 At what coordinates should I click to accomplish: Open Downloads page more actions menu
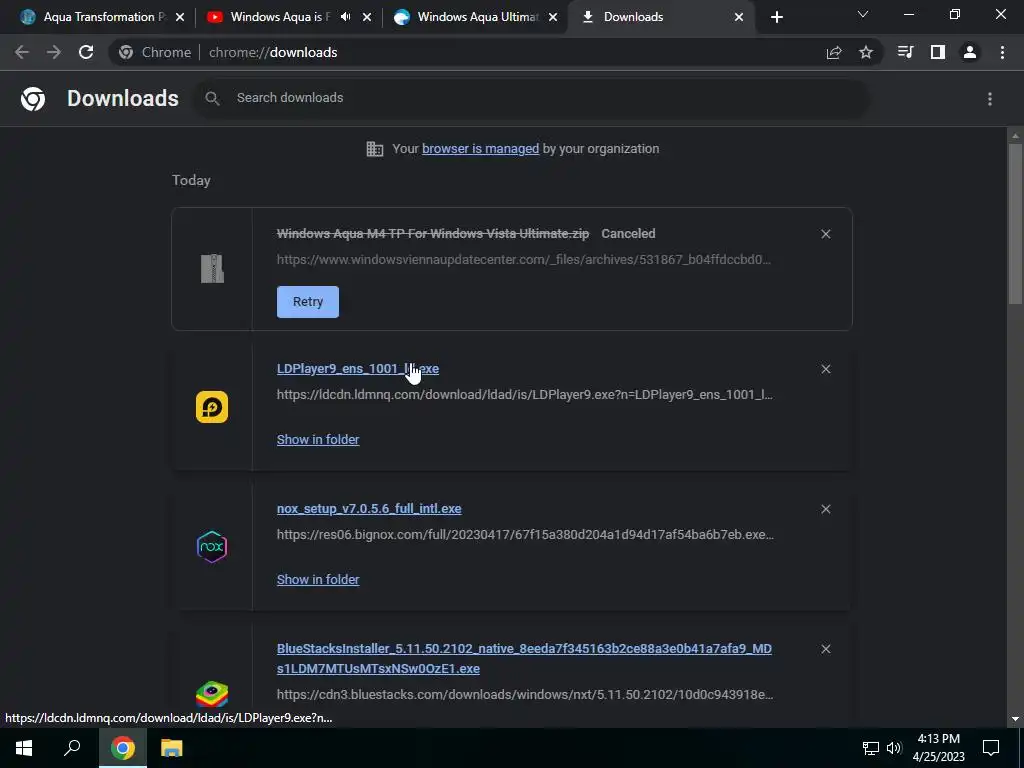click(x=990, y=99)
